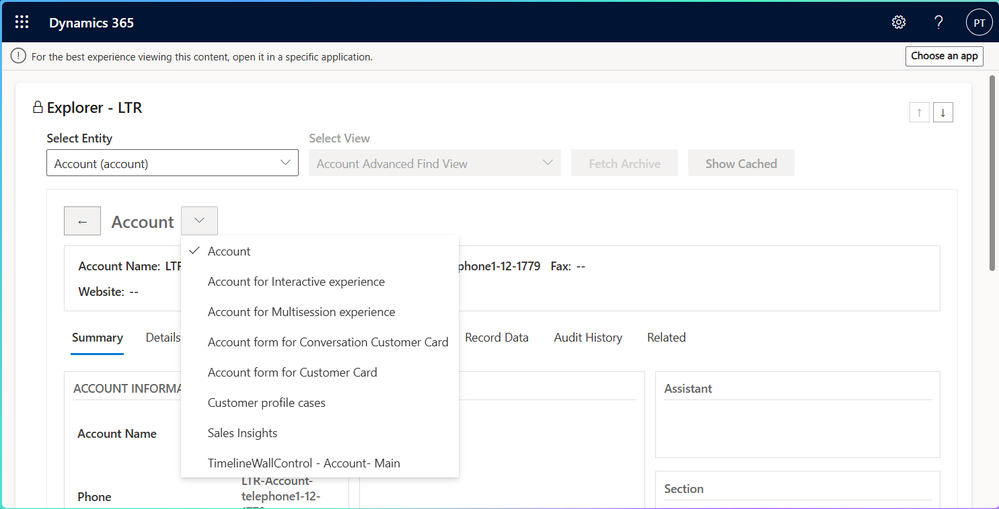Open the Related tab
This screenshot has width=999, height=509.
[666, 338]
